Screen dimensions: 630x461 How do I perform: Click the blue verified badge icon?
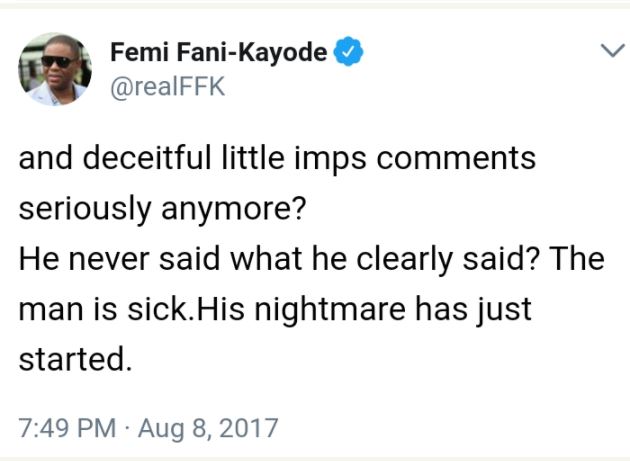[346, 51]
